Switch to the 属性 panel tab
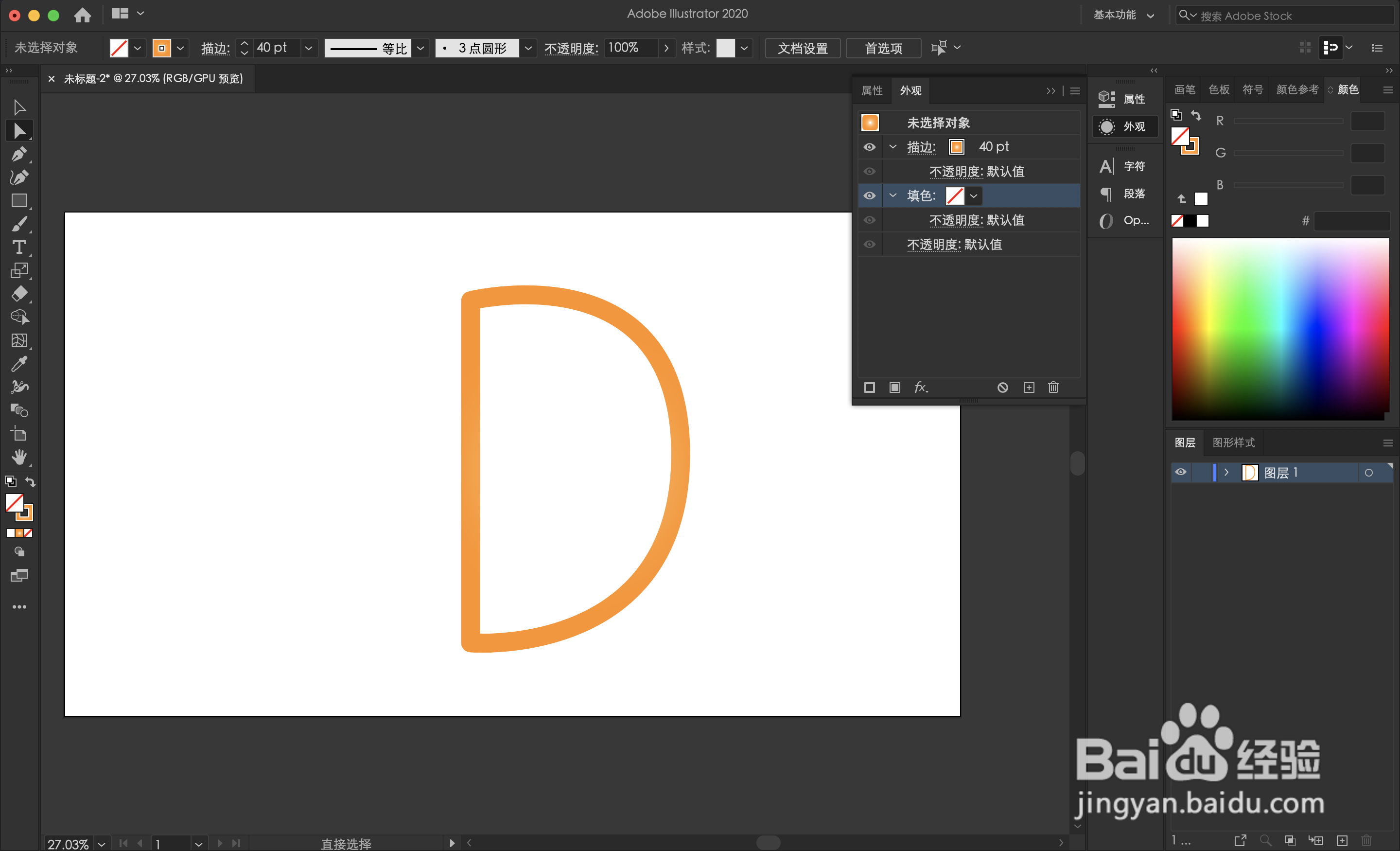Screen dimensions: 1400x851 click(x=872, y=90)
